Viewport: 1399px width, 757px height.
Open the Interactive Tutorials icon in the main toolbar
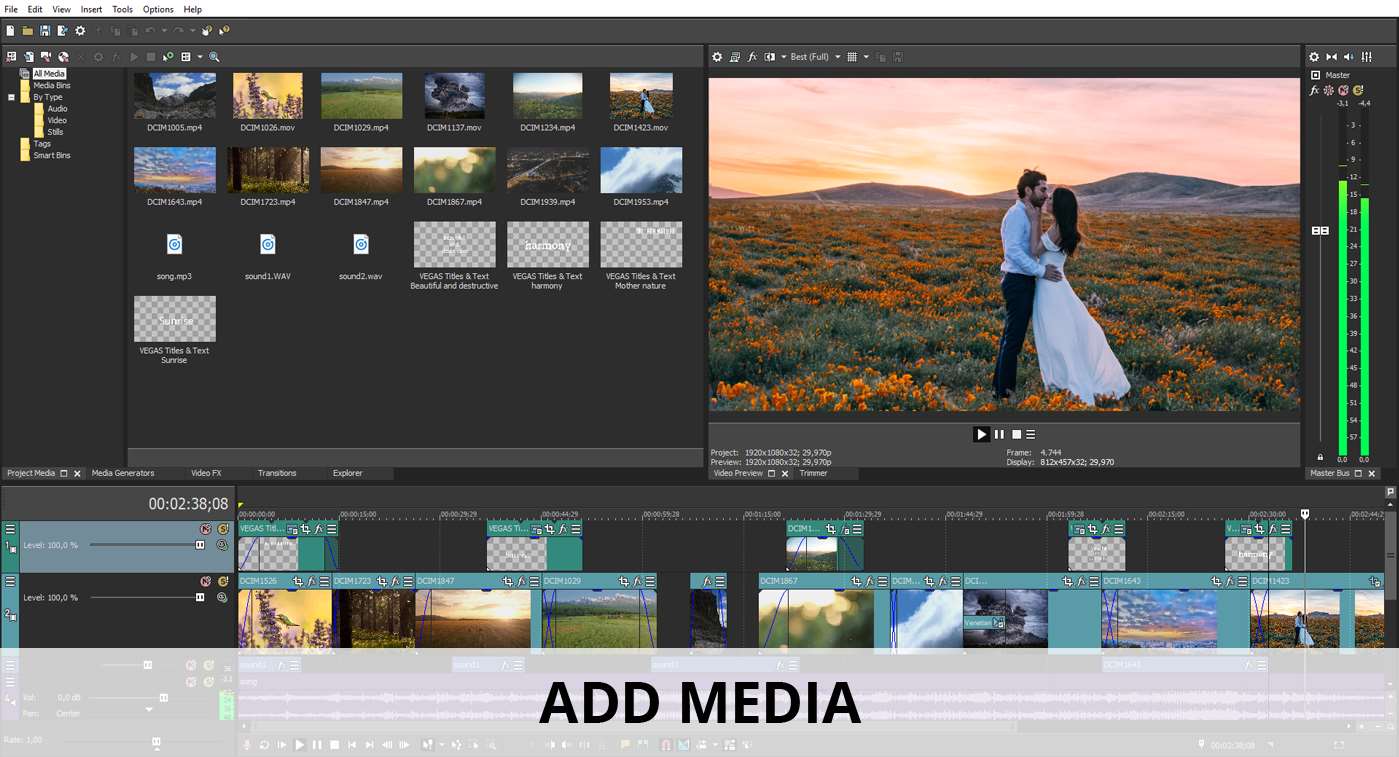(207, 31)
